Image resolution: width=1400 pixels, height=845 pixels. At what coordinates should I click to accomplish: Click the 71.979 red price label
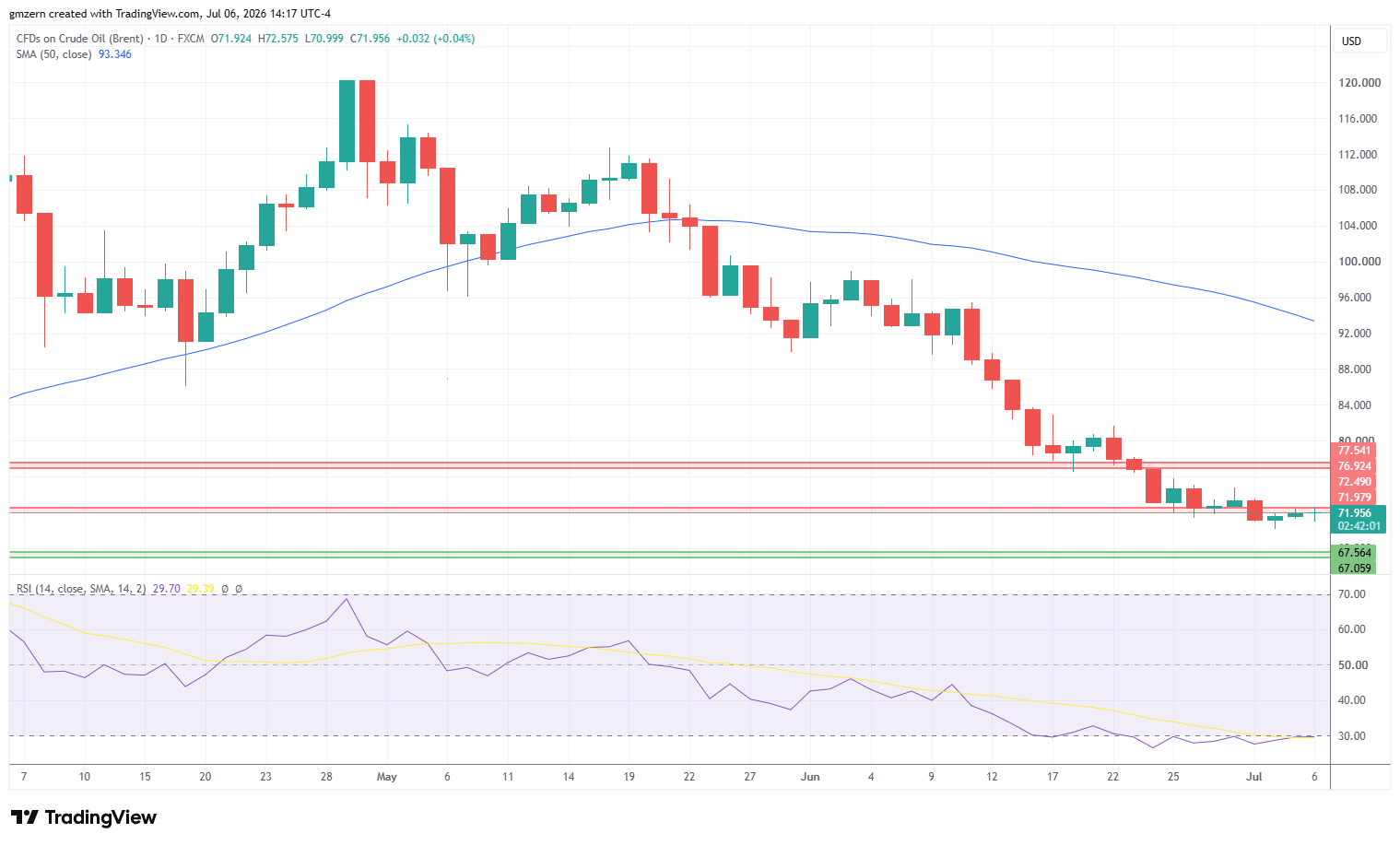[1355, 498]
